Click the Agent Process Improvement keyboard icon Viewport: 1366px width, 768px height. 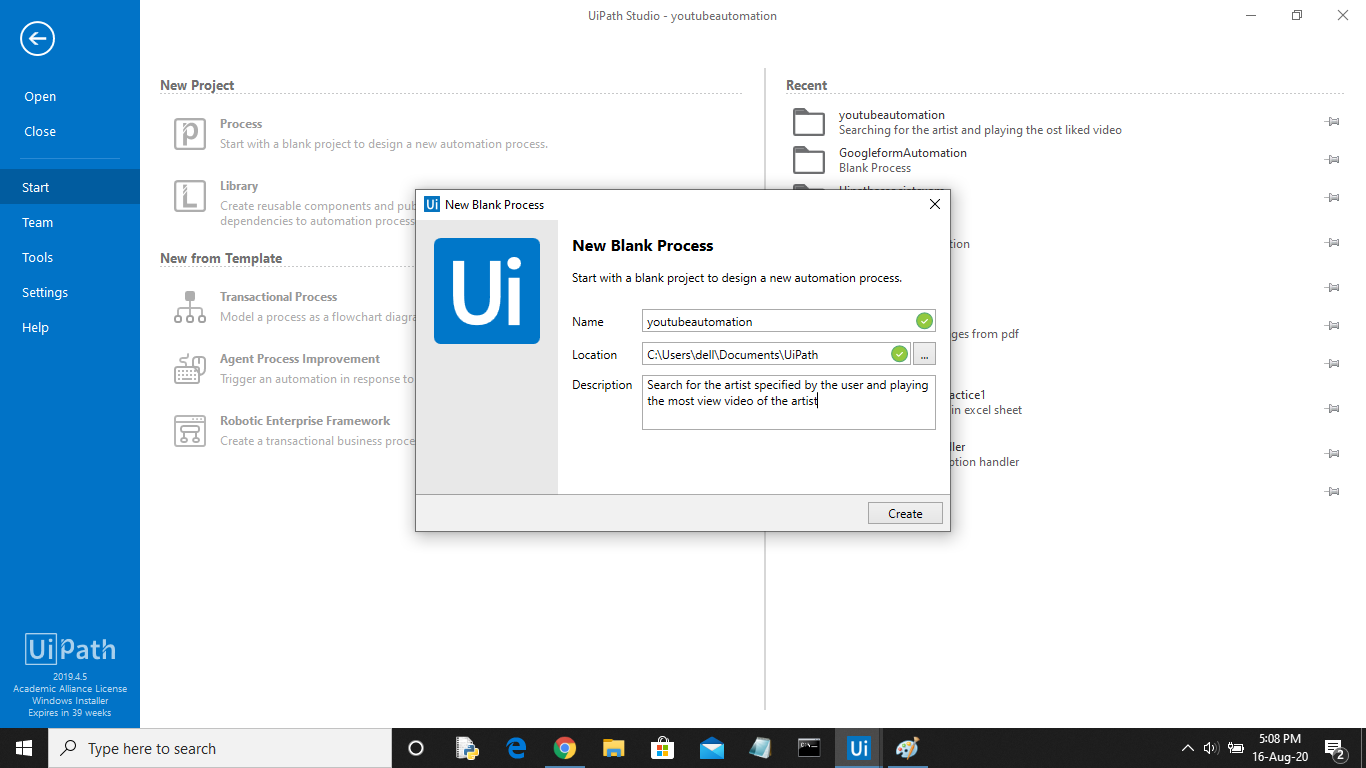tap(190, 369)
